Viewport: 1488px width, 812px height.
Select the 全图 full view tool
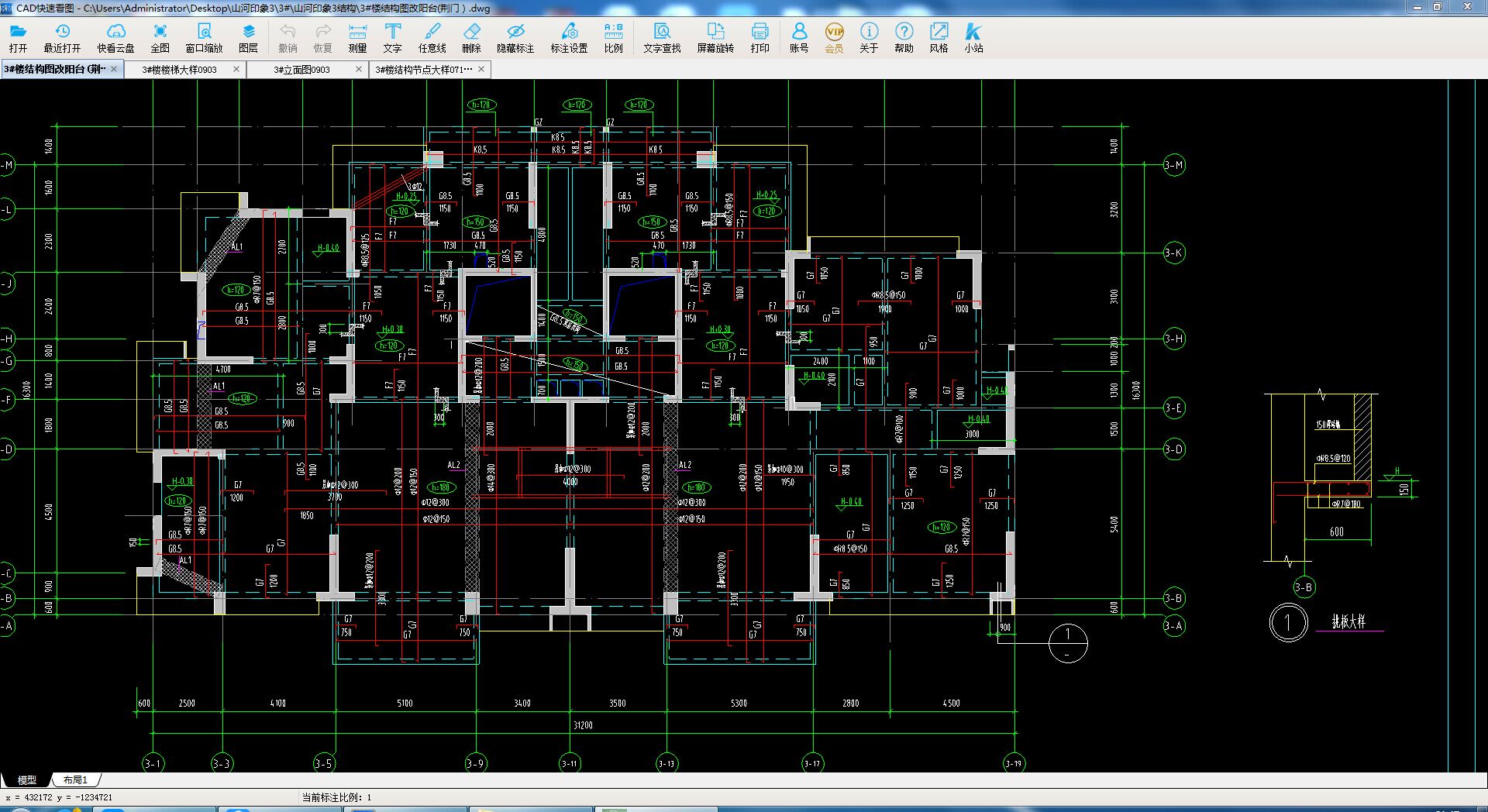point(160,37)
